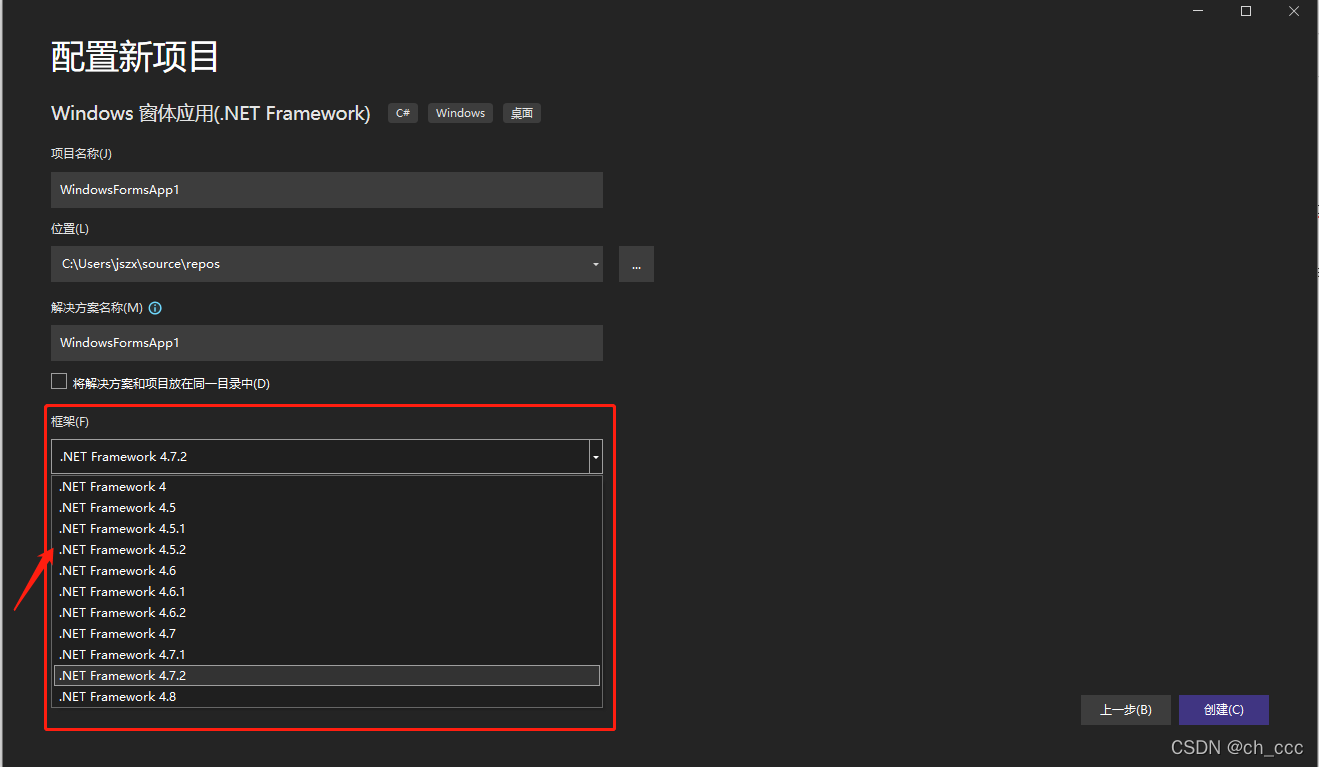Viewport: 1319px width, 767px height.
Task: Open the 框架 (framework) dropdown arrow
Action: [x=596, y=457]
